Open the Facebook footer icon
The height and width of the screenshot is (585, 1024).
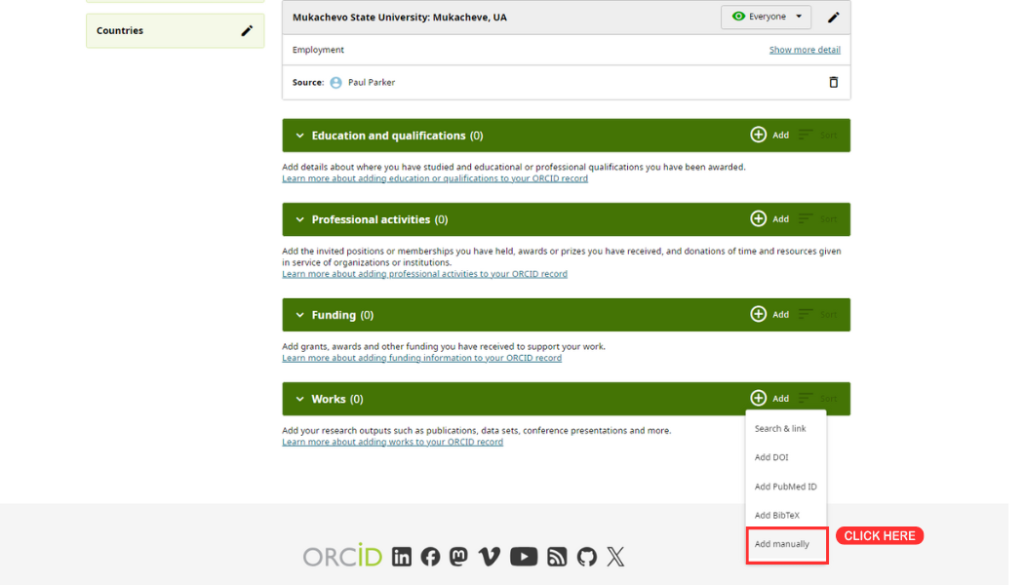(430, 556)
